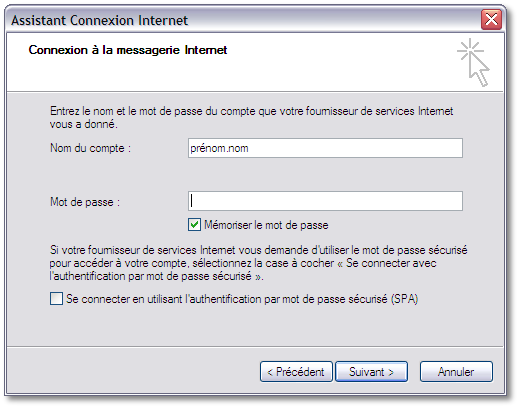Click the white header banner area
Viewport: 519px width, 408px height.
coord(255,62)
